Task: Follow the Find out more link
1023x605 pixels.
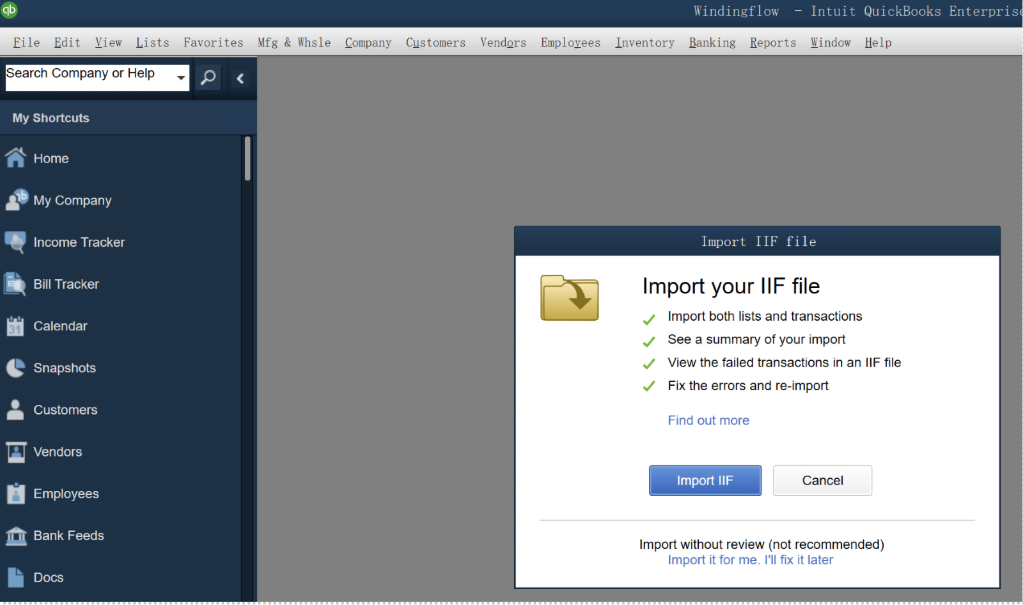Action: point(709,420)
